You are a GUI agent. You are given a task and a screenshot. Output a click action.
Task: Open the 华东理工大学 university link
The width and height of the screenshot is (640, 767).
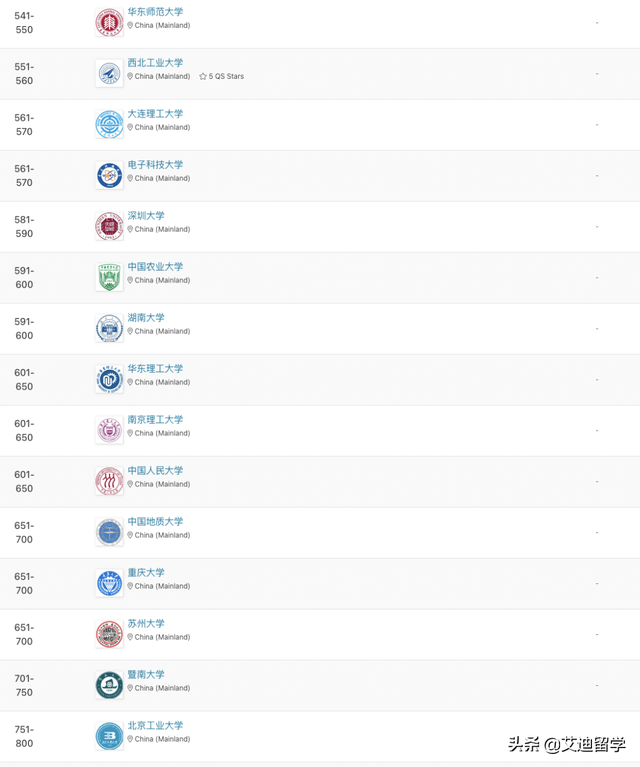[x=155, y=369]
